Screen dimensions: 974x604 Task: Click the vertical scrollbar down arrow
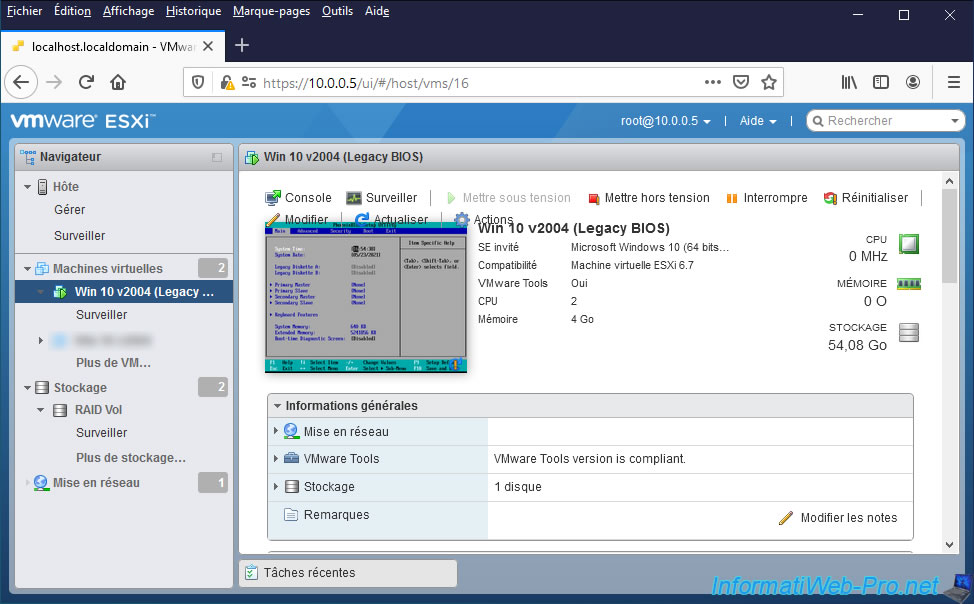point(949,545)
